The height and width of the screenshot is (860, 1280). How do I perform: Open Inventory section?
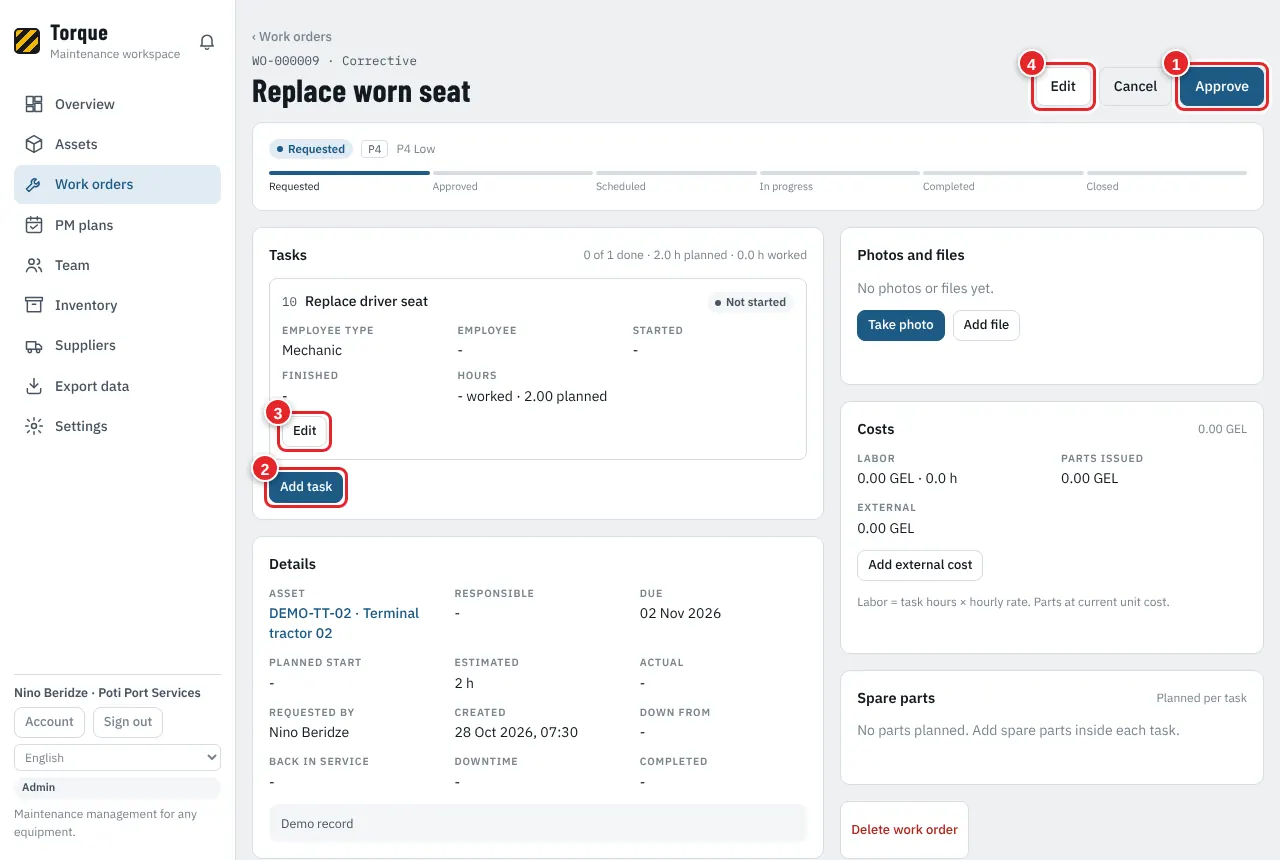point(117,305)
